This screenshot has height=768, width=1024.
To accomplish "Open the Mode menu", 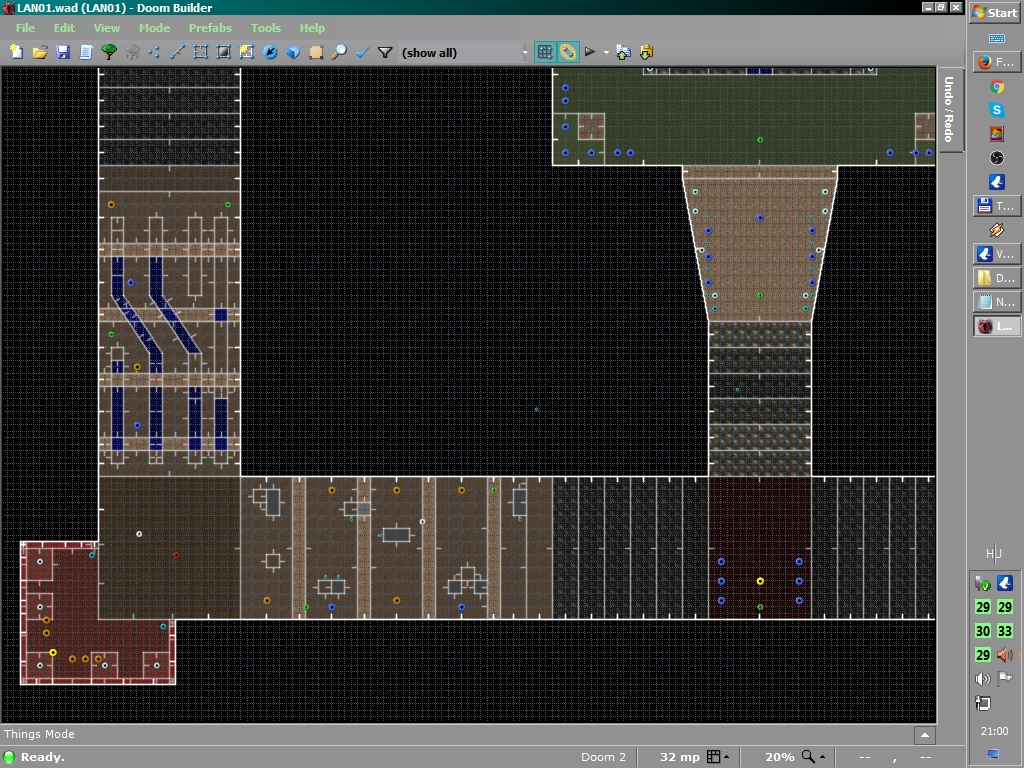I will (x=154, y=28).
